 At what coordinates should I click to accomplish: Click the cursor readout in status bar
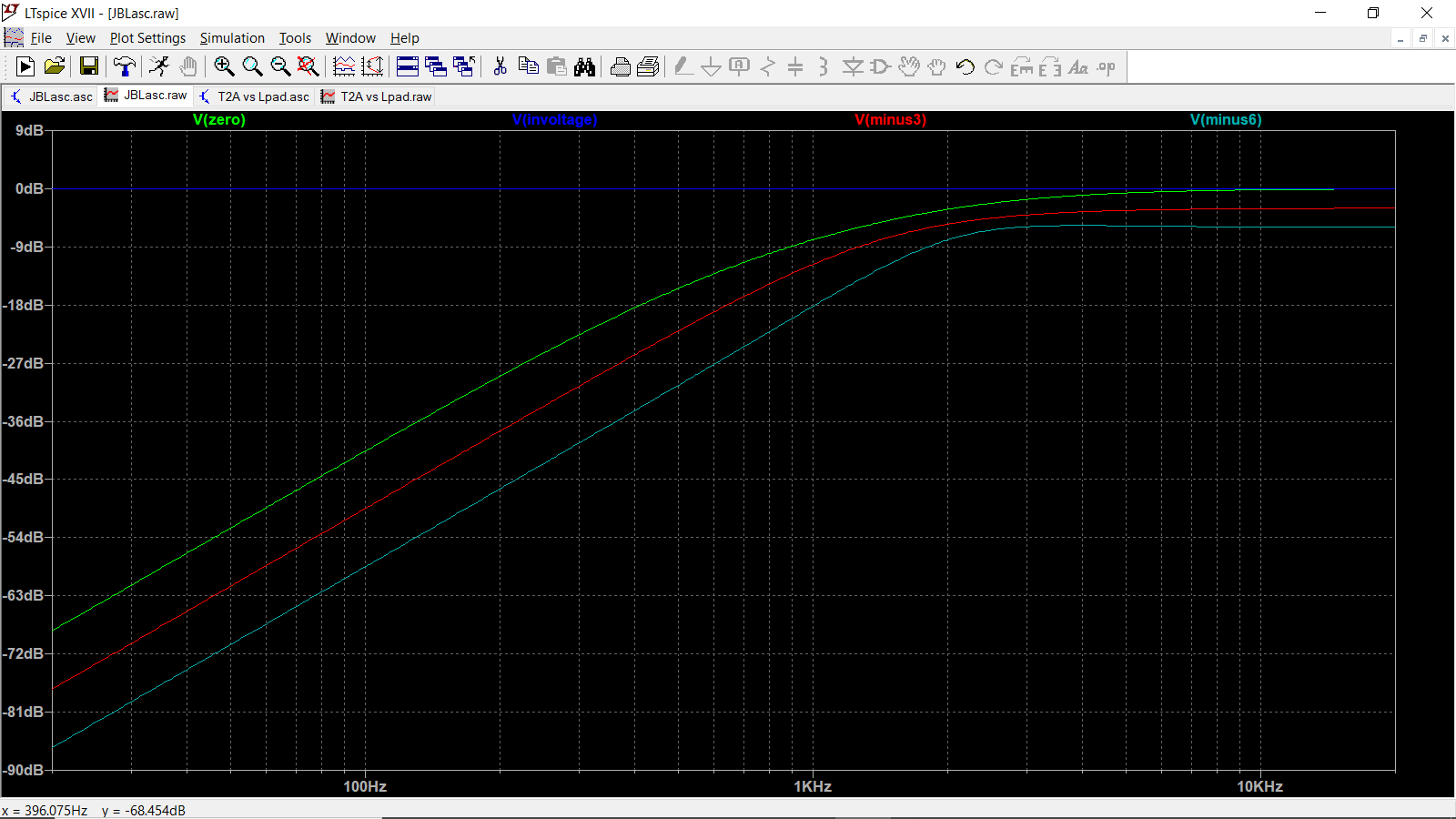[94, 810]
